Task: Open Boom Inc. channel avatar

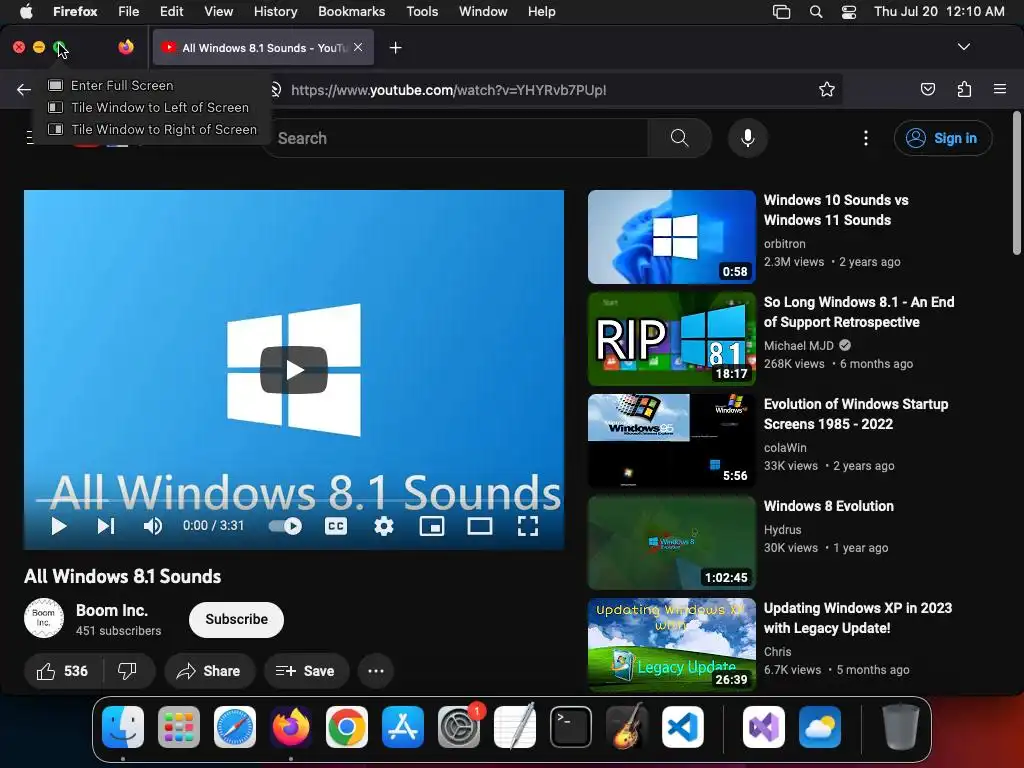Action: point(44,618)
